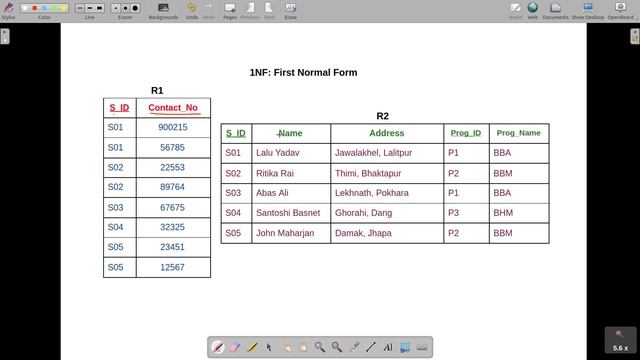Select the blue pen color
Screen dimensions: 640x360
click(x=44, y=8)
